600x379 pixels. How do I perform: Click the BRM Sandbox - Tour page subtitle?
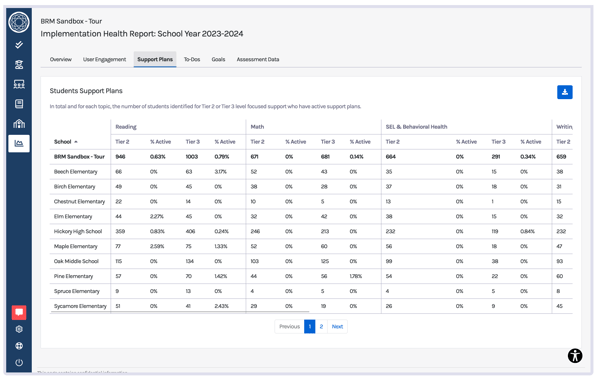71,21
